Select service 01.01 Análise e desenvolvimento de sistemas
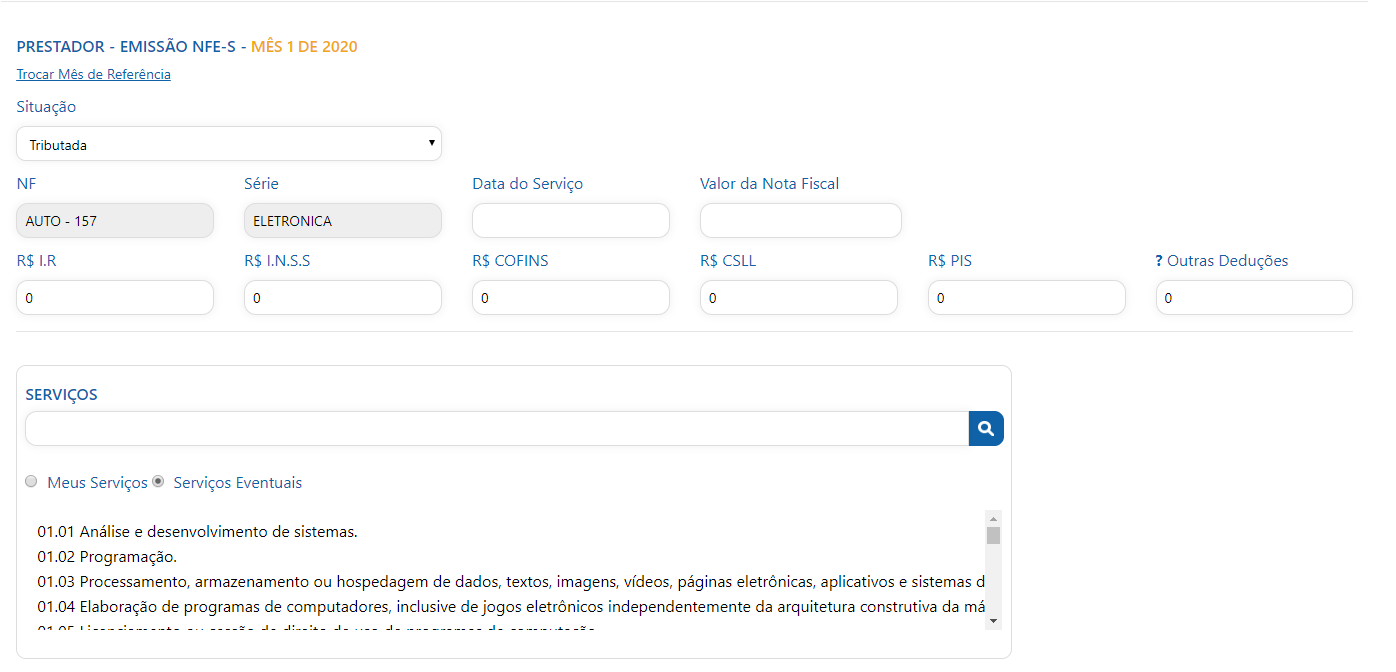 point(198,532)
